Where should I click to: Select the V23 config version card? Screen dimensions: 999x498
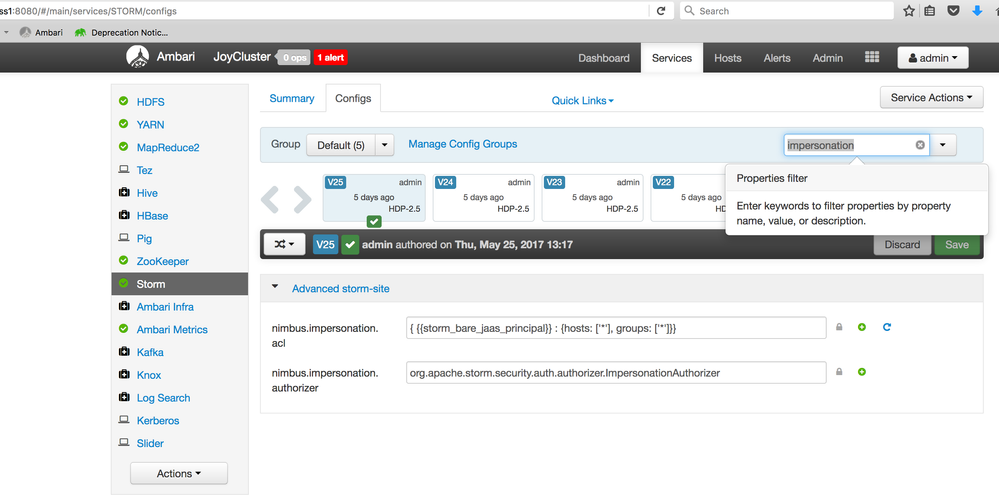tap(593, 198)
